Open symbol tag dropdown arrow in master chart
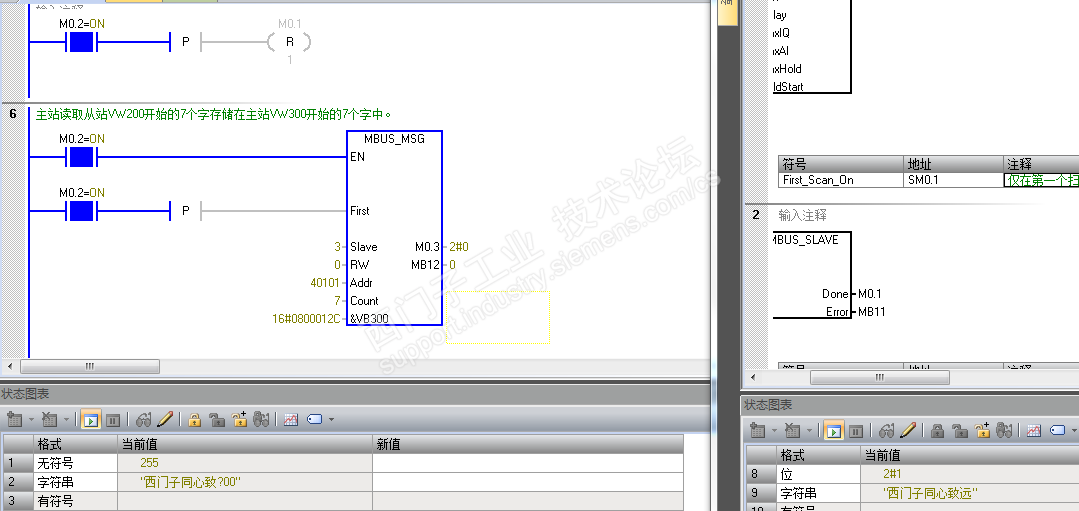Image resolution: width=1079 pixels, height=511 pixels. (331, 419)
